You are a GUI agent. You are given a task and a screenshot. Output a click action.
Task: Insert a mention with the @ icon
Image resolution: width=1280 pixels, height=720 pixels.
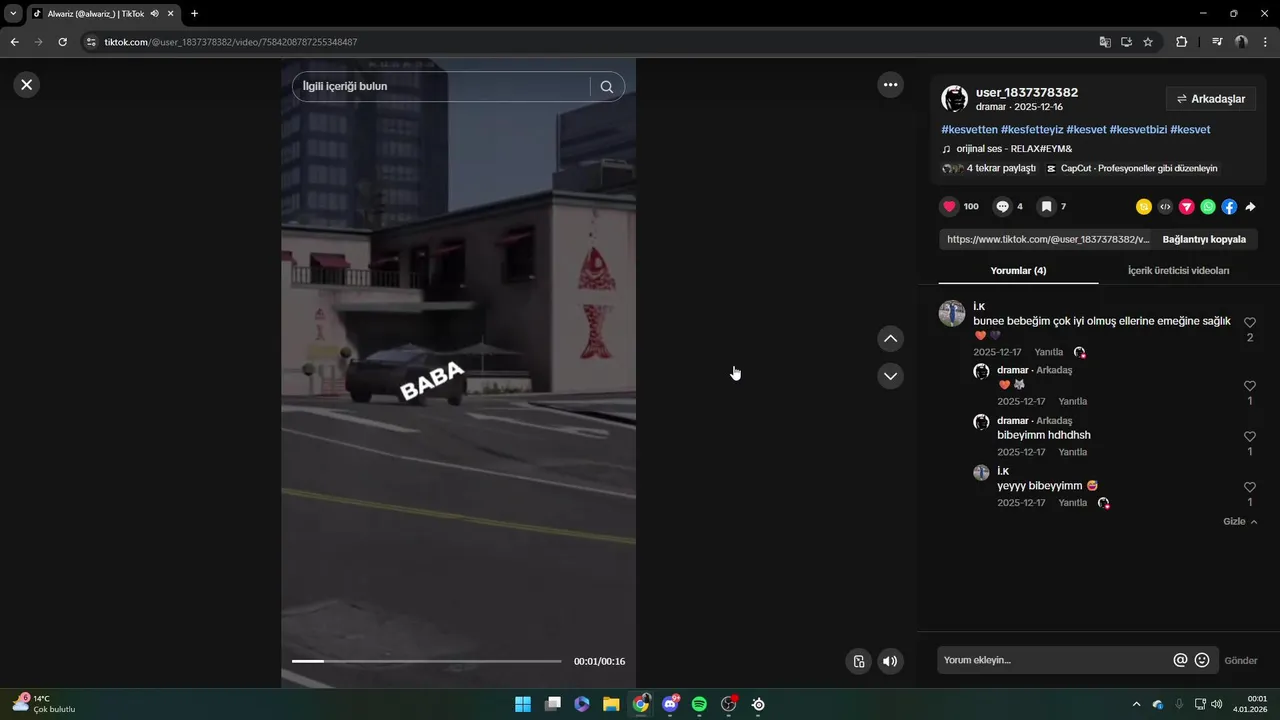[x=1180, y=660]
